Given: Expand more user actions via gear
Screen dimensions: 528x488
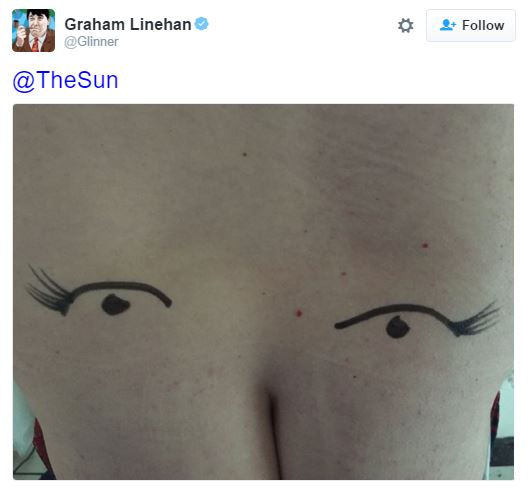Looking at the screenshot, I should point(405,26).
